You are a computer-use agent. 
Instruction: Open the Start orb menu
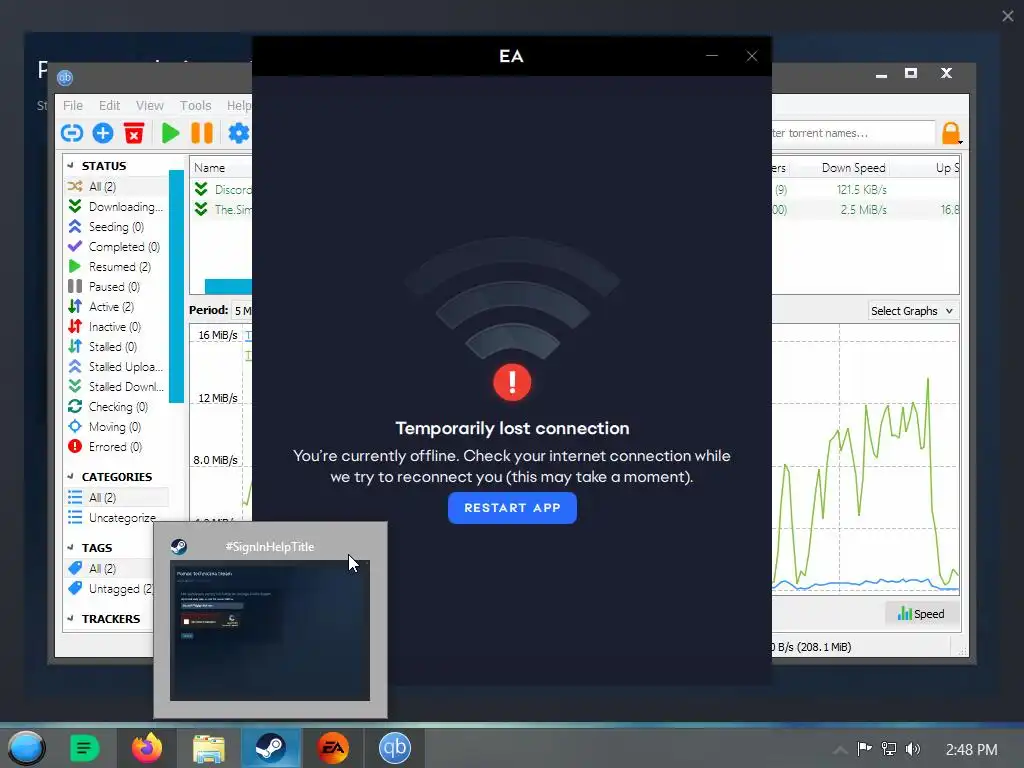(26, 748)
